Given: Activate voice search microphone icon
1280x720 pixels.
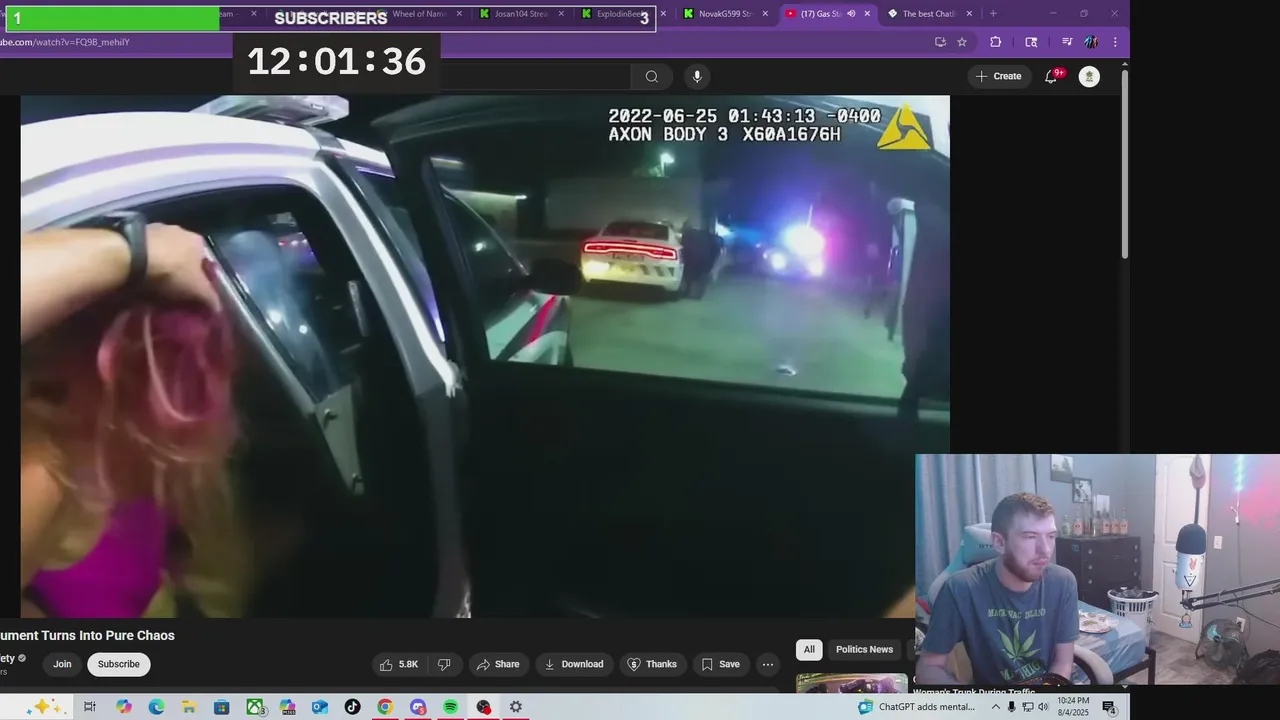Looking at the screenshot, I should pos(697,77).
